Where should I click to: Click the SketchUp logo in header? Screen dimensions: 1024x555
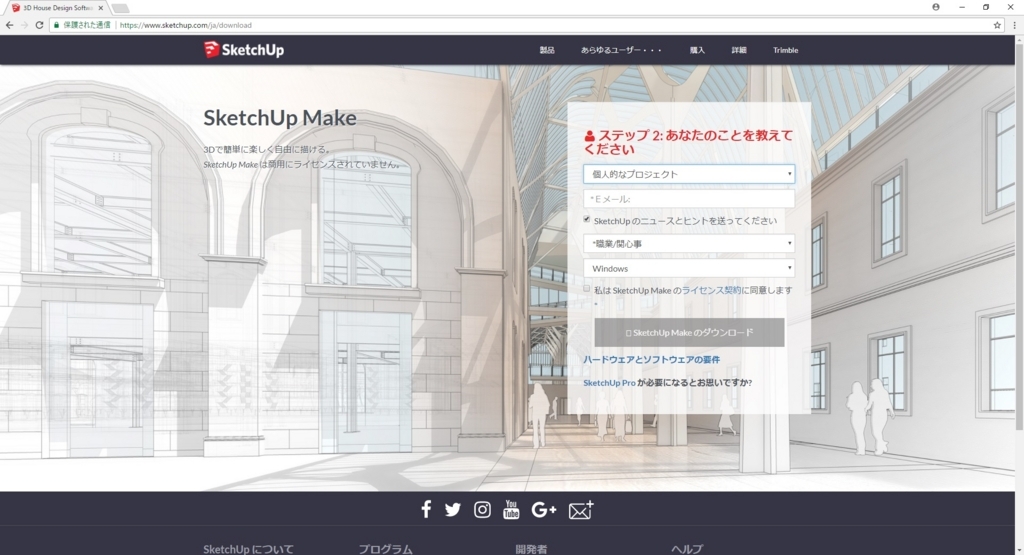[244, 50]
